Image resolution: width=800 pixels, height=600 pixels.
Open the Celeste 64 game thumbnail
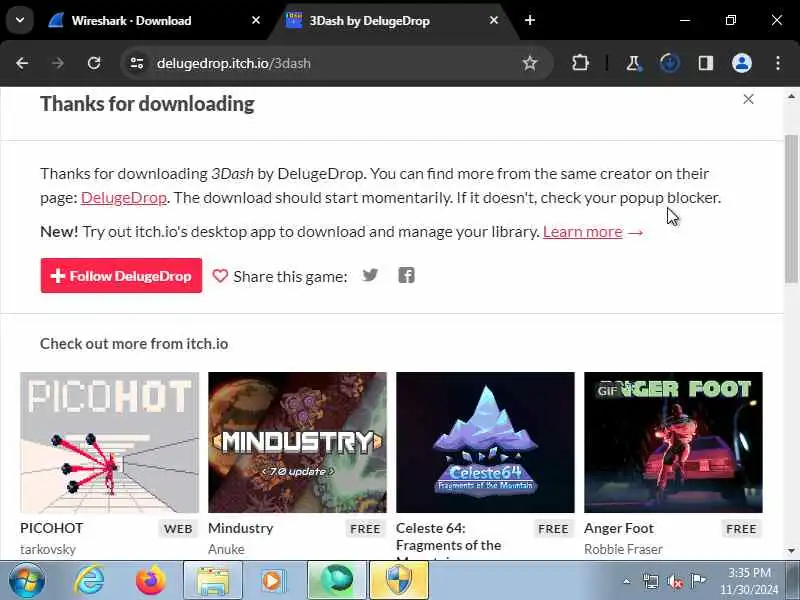(485, 442)
